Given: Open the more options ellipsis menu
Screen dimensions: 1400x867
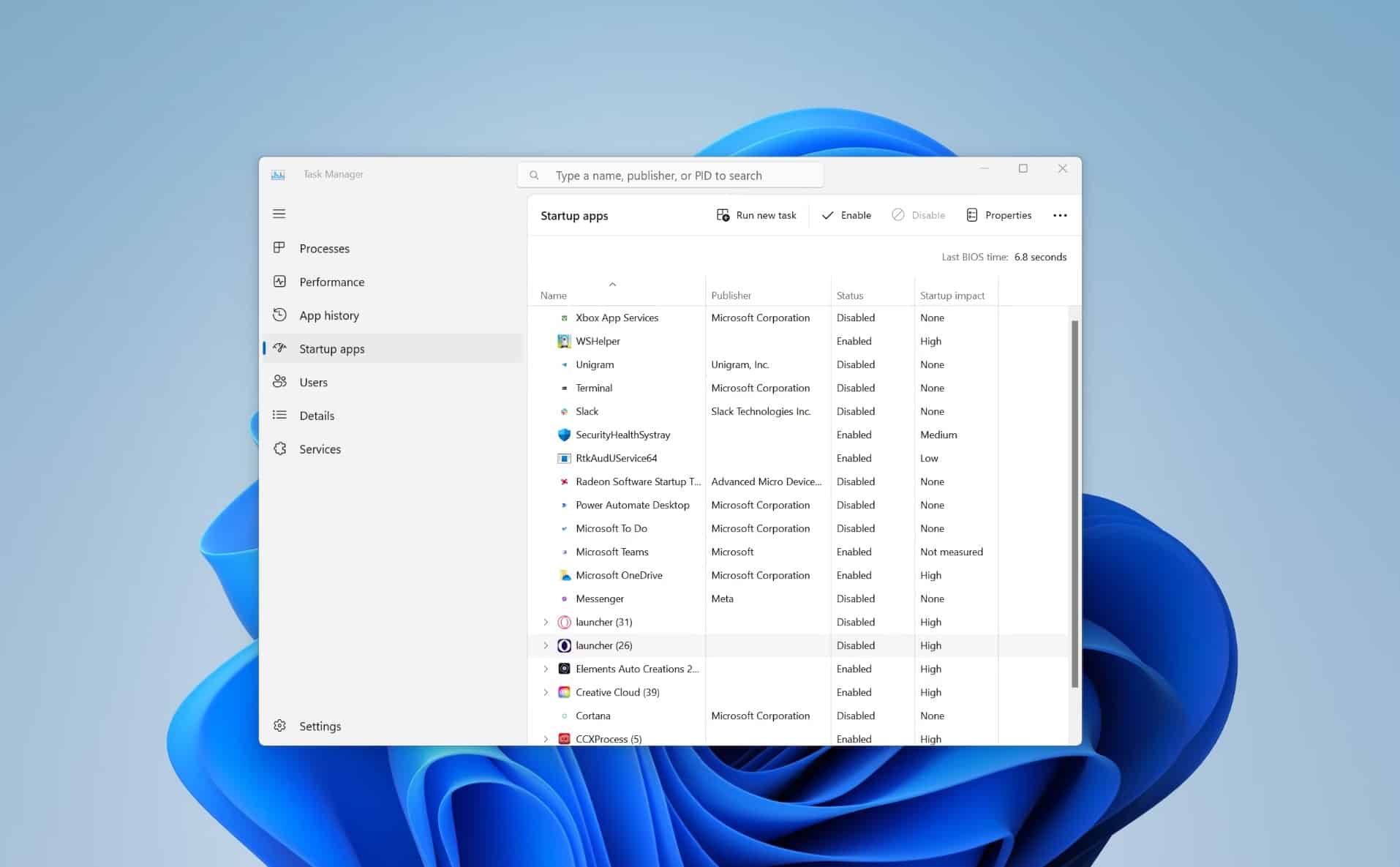Looking at the screenshot, I should (x=1059, y=215).
